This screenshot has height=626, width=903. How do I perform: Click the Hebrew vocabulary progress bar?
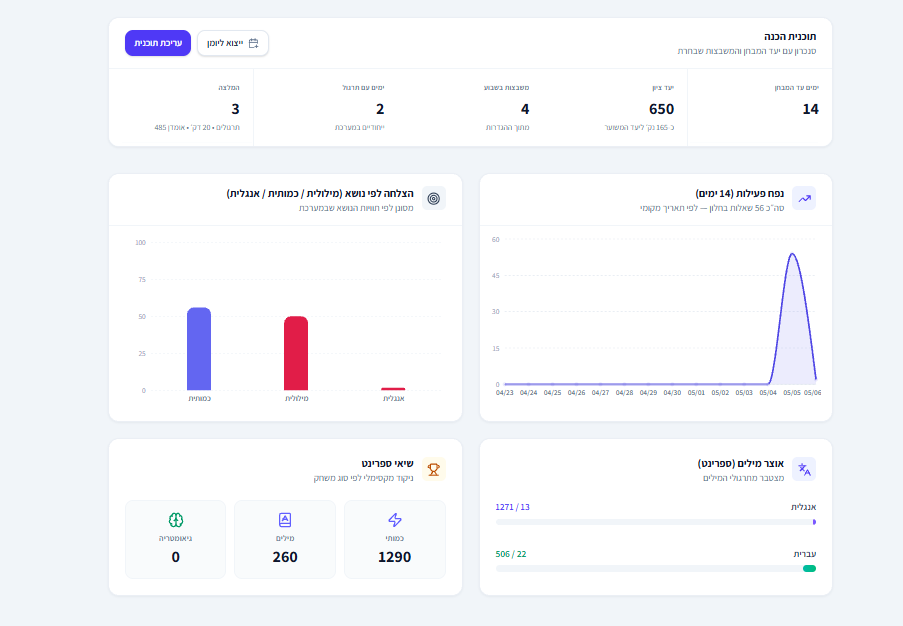click(655, 568)
